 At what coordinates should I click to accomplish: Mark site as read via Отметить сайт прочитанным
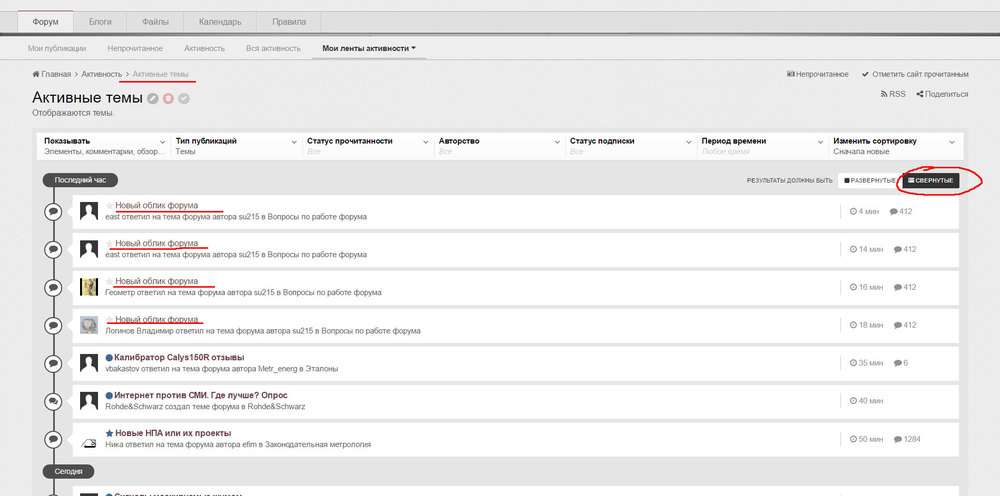[914, 74]
